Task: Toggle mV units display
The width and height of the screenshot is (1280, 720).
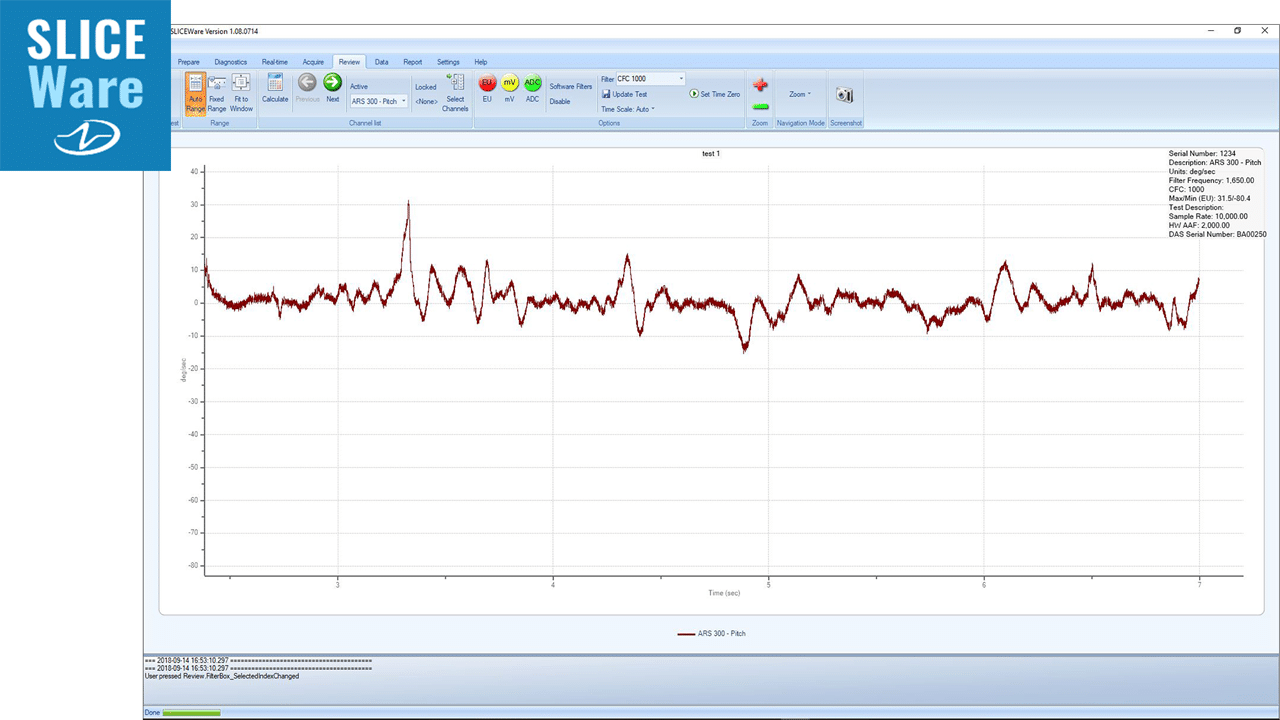Action: pos(509,88)
